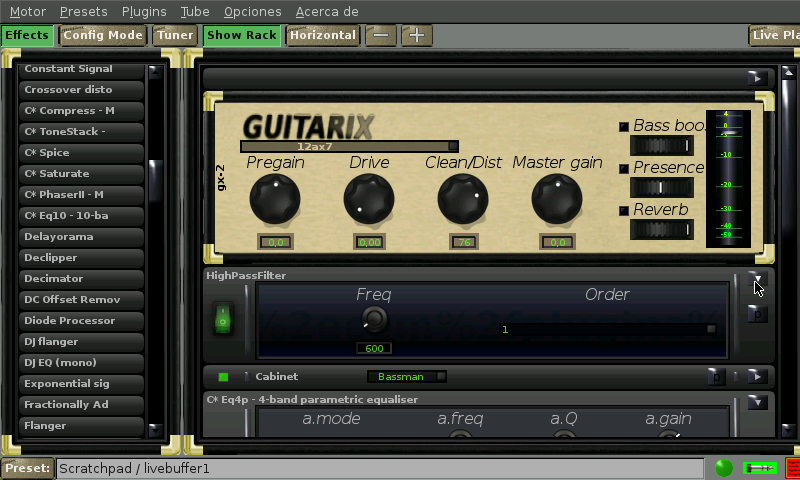Viewport: 800px width, 480px height.
Task: Open the Cabinet preset 'p' button
Action: coord(715,377)
